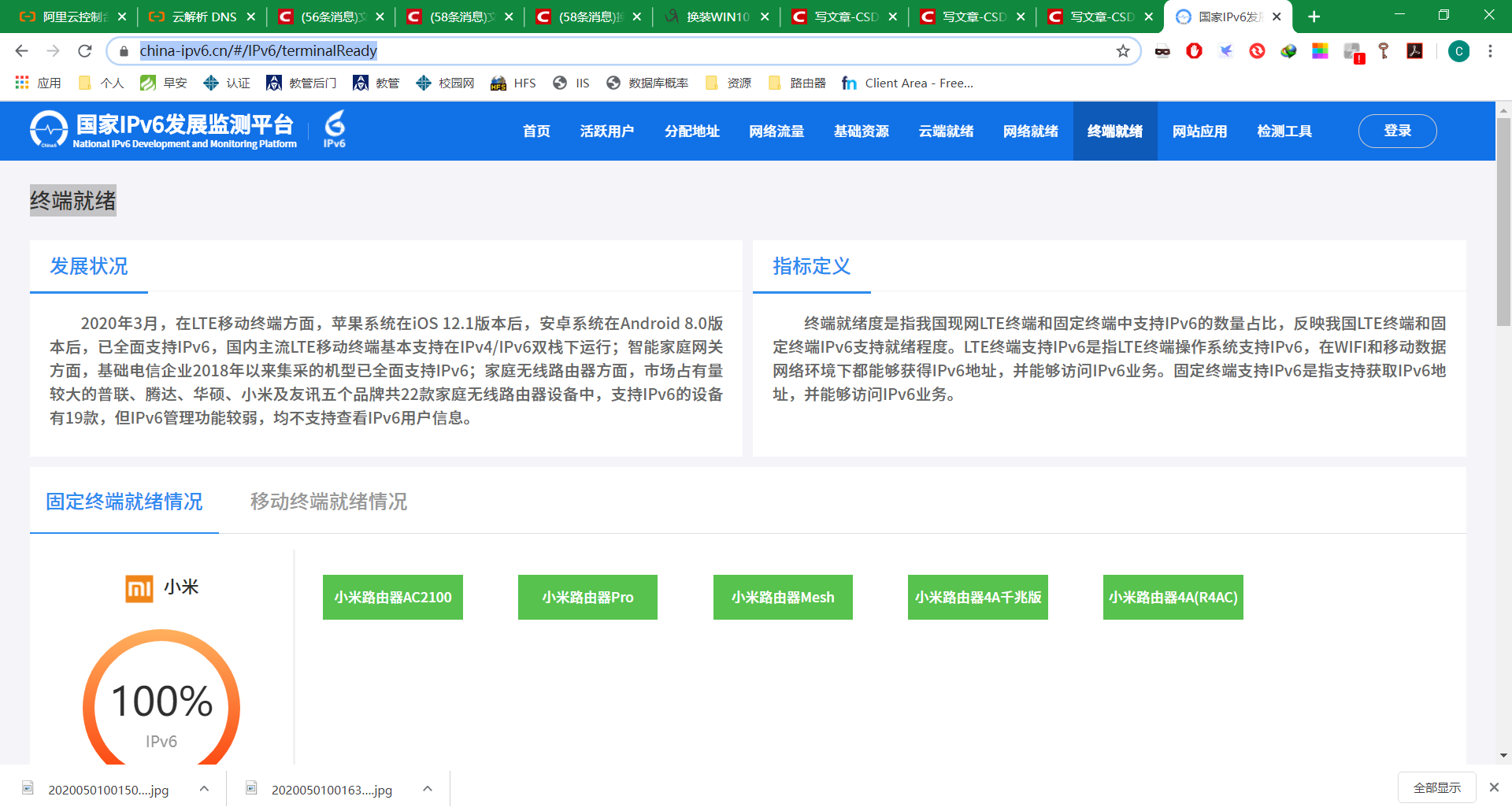Screen dimensions: 1512x811
Task: Click the colorful squares extension icon
Action: pos(1321,51)
